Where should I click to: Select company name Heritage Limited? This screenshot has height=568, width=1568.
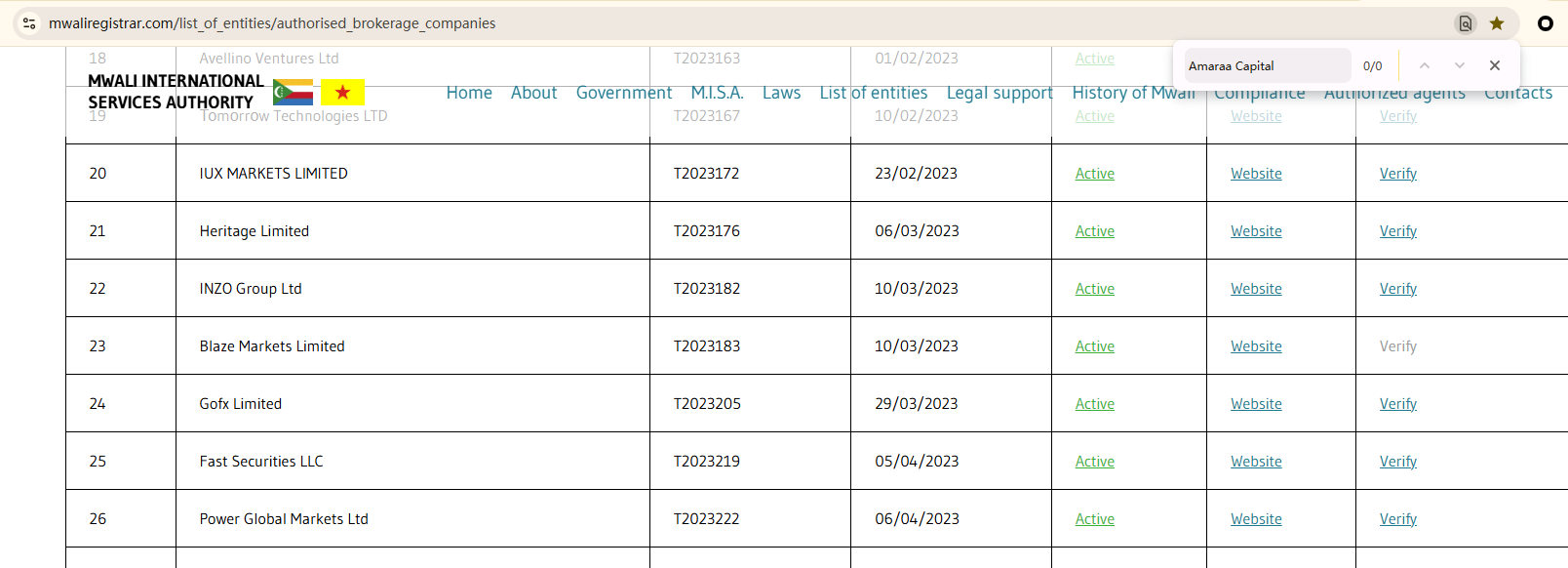254,231
